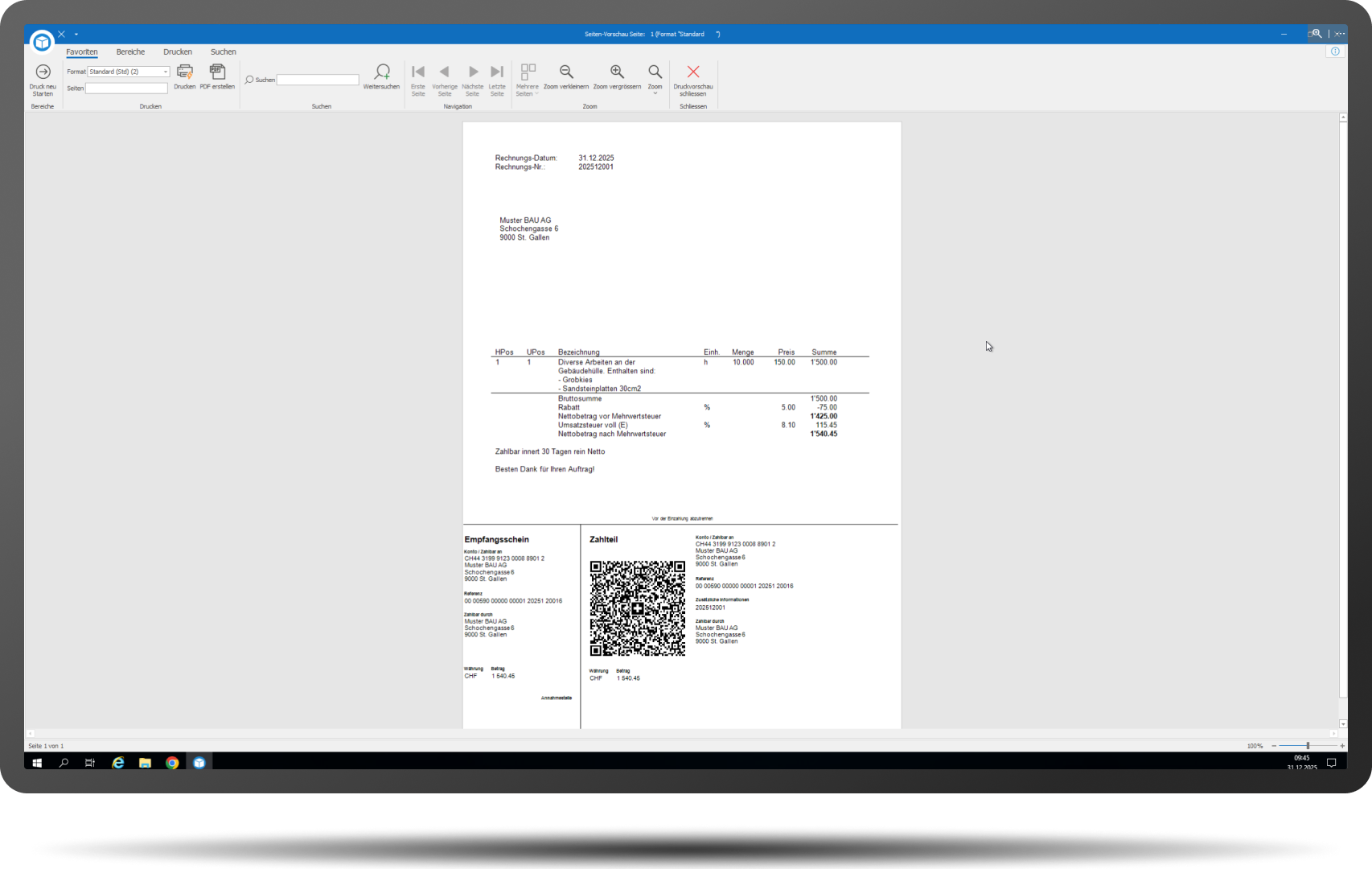Open Chrome from the Windows taskbar

(x=172, y=763)
